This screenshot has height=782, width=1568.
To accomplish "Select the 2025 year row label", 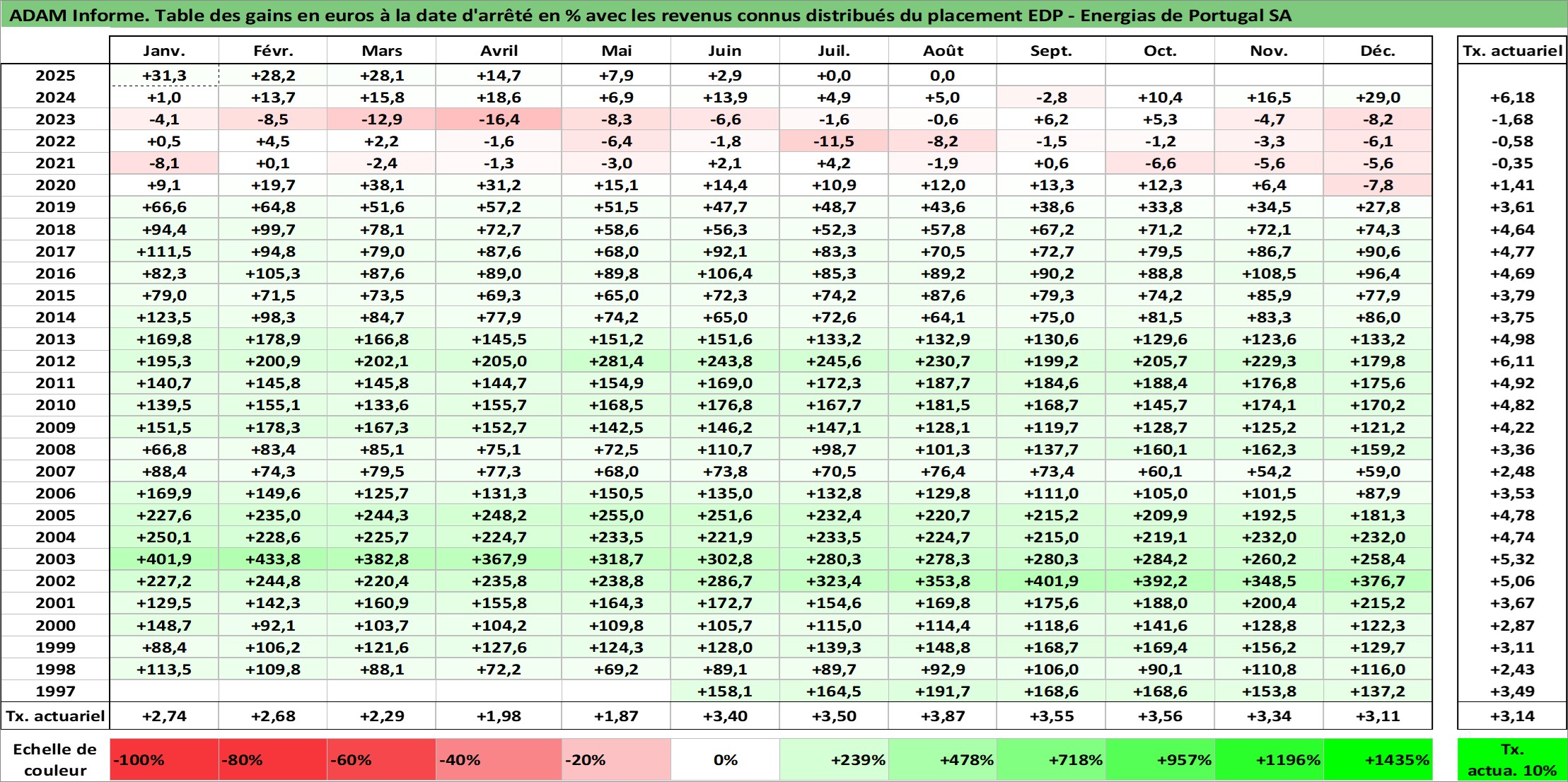I will point(55,76).
